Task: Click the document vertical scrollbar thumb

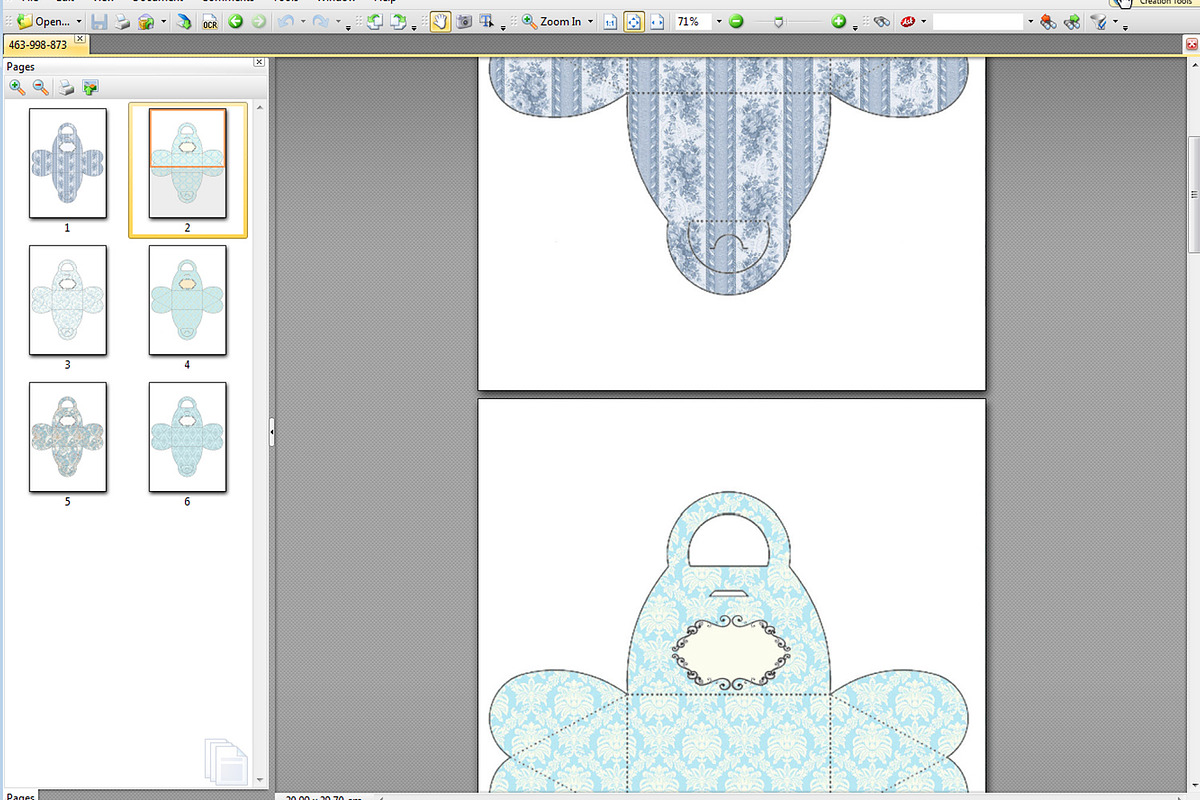Action: click(x=1192, y=196)
